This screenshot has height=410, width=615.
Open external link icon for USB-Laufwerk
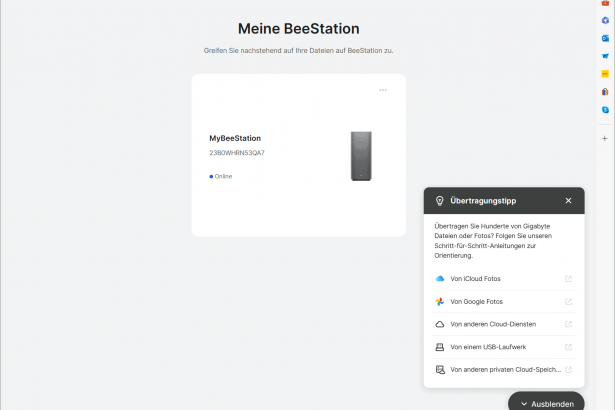(x=568, y=347)
